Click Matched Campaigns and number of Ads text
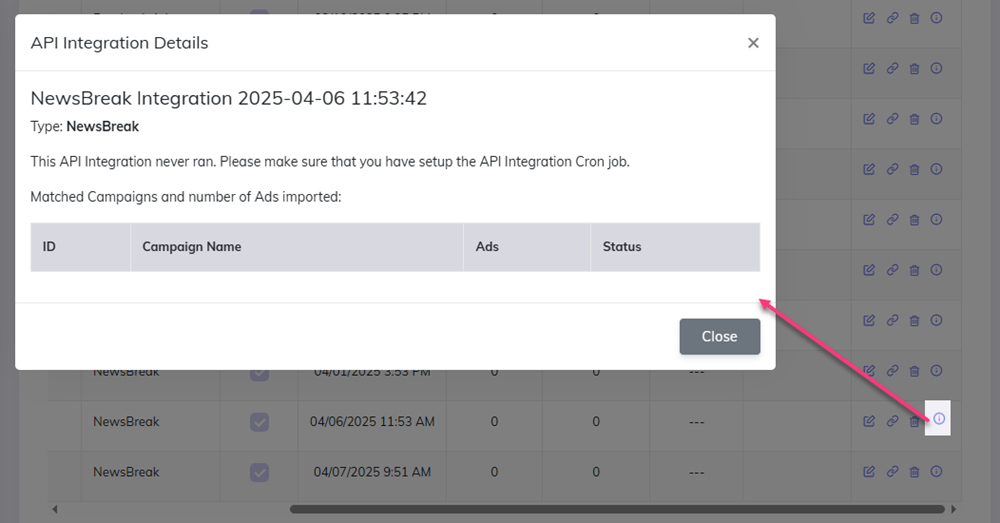The width and height of the screenshot is (1000, 523). [186, 196]
